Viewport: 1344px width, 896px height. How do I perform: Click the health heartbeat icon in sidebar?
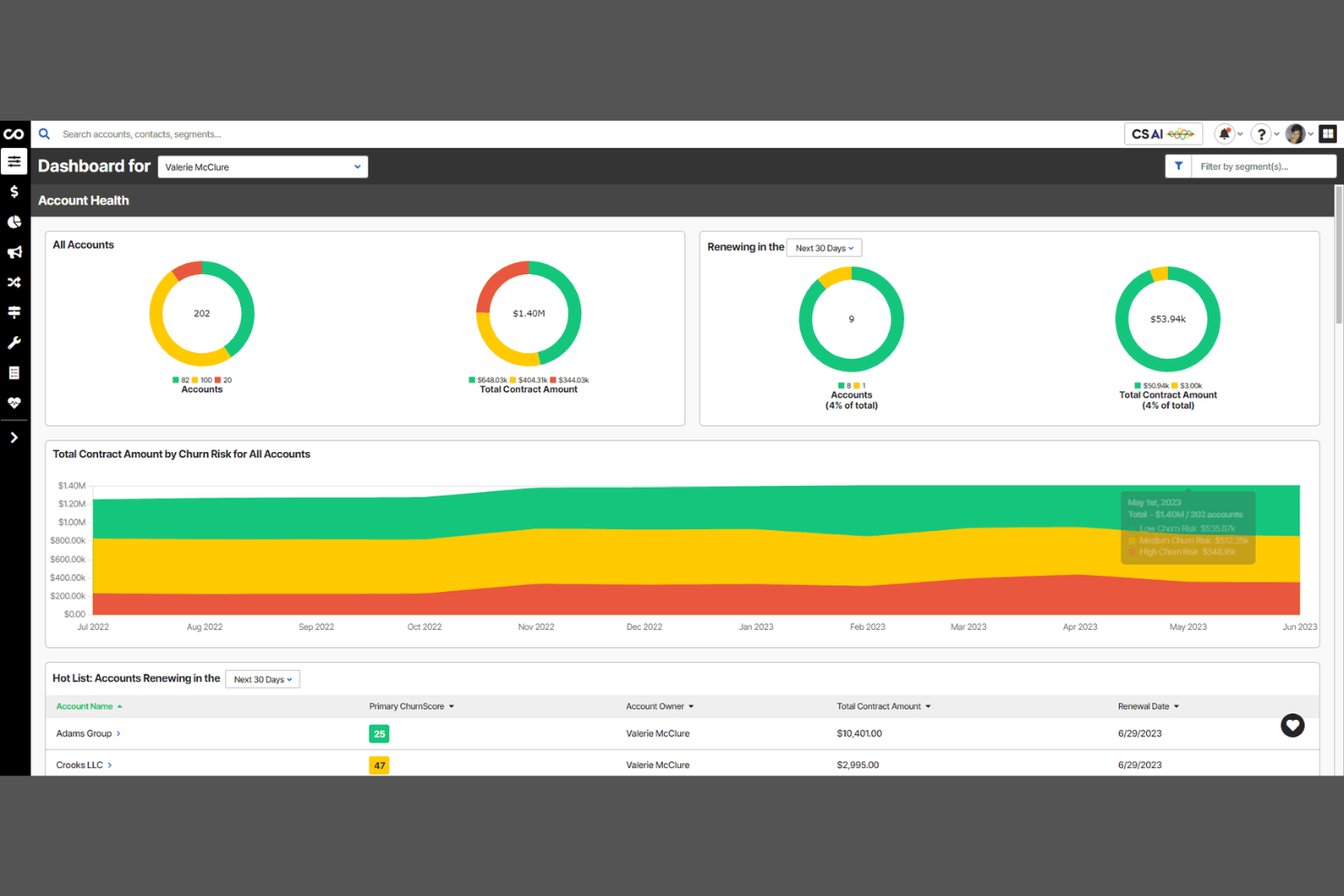[14, 403]
